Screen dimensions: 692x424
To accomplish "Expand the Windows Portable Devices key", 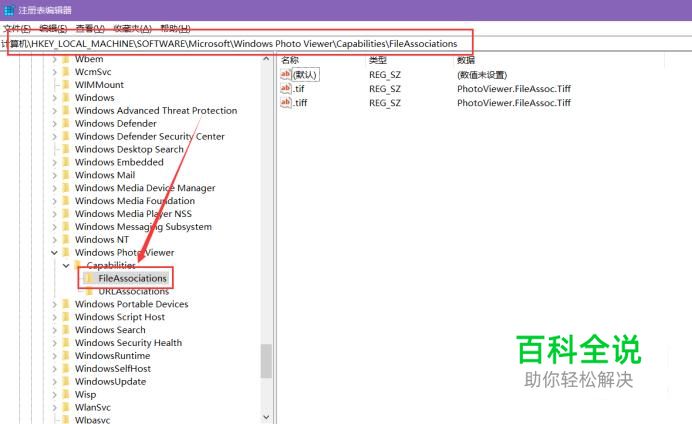I will 54,304.
